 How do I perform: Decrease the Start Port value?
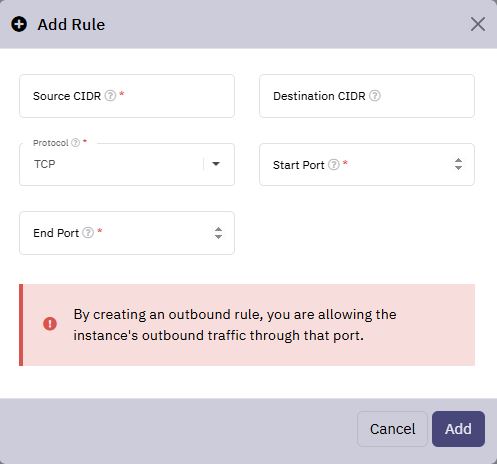(458, 167)
